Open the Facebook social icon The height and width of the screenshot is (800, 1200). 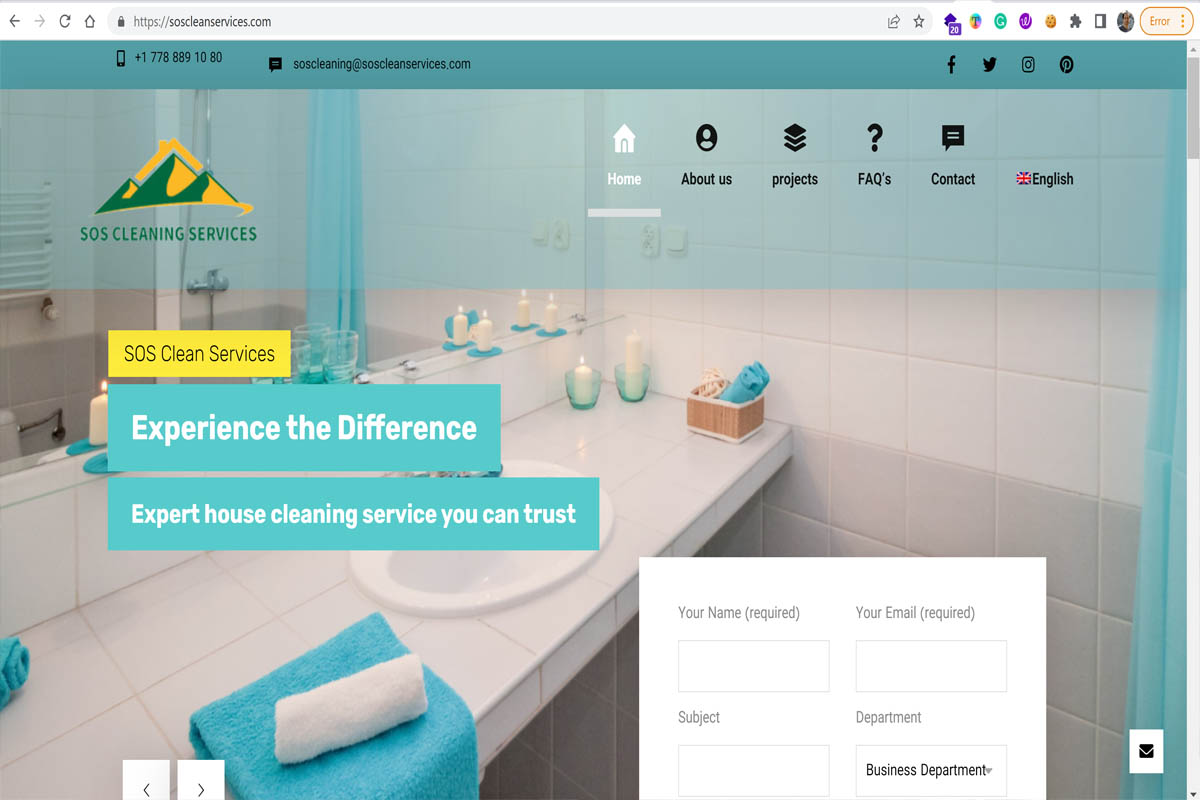tap(951, 65)
